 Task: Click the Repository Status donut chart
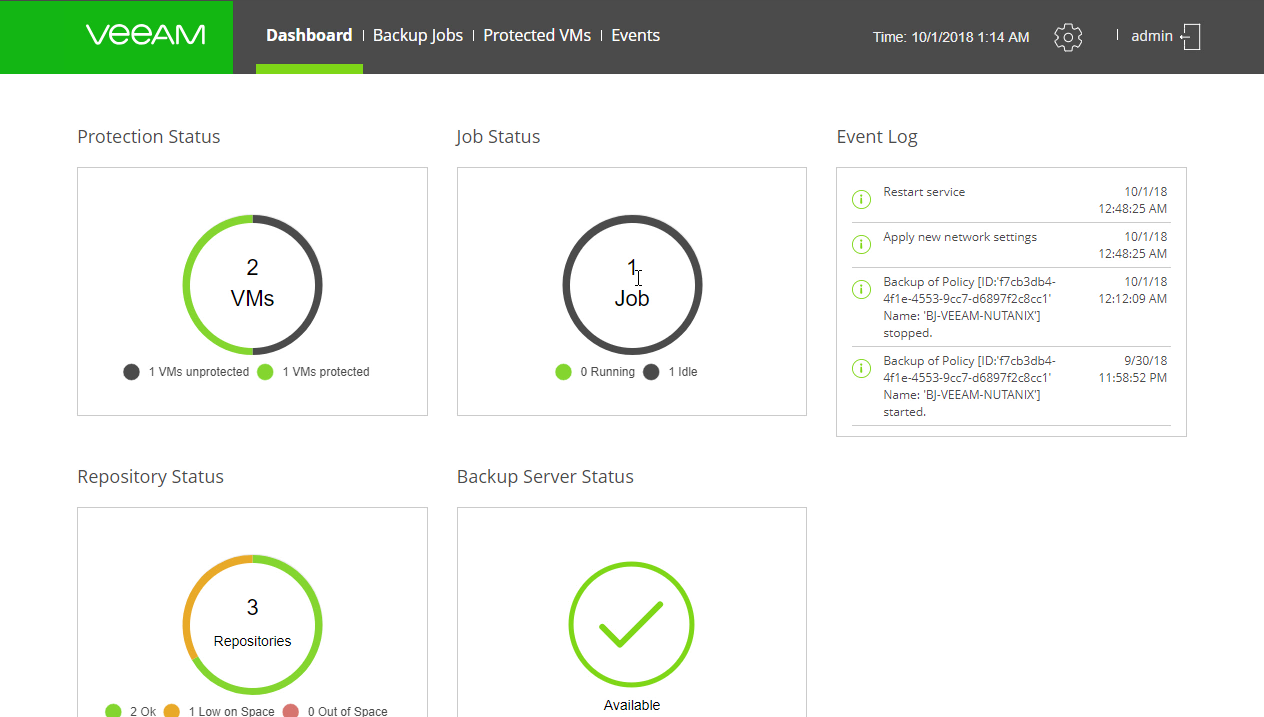coord(252,624)
